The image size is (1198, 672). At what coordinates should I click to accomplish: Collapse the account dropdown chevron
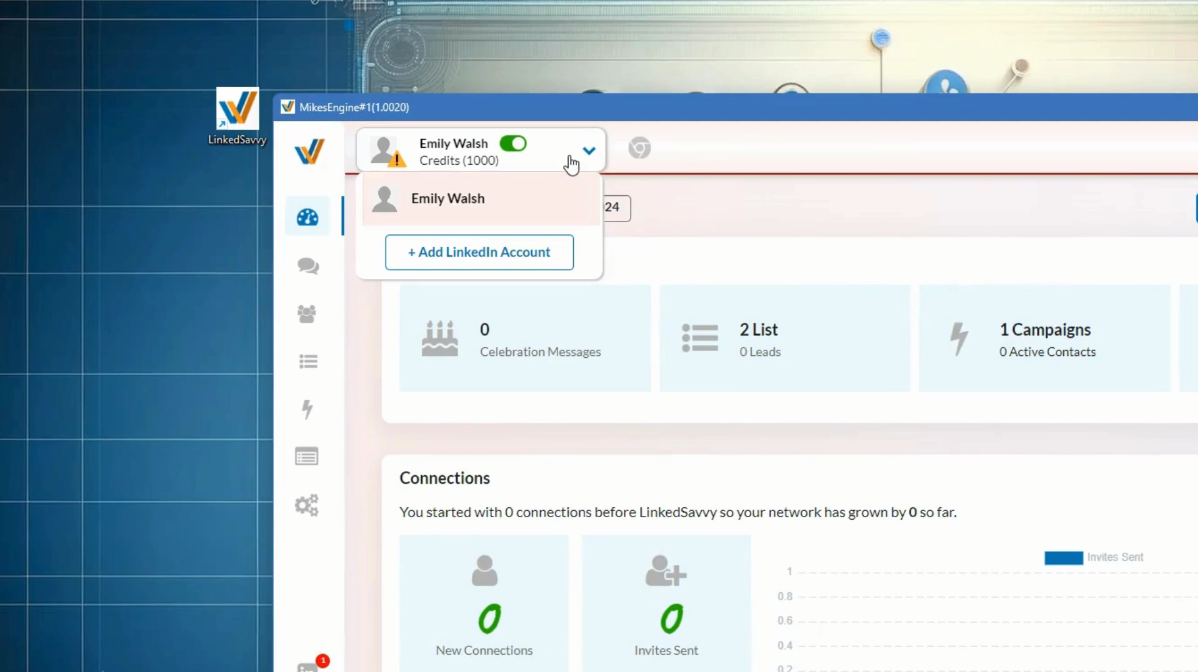[588, 150]
